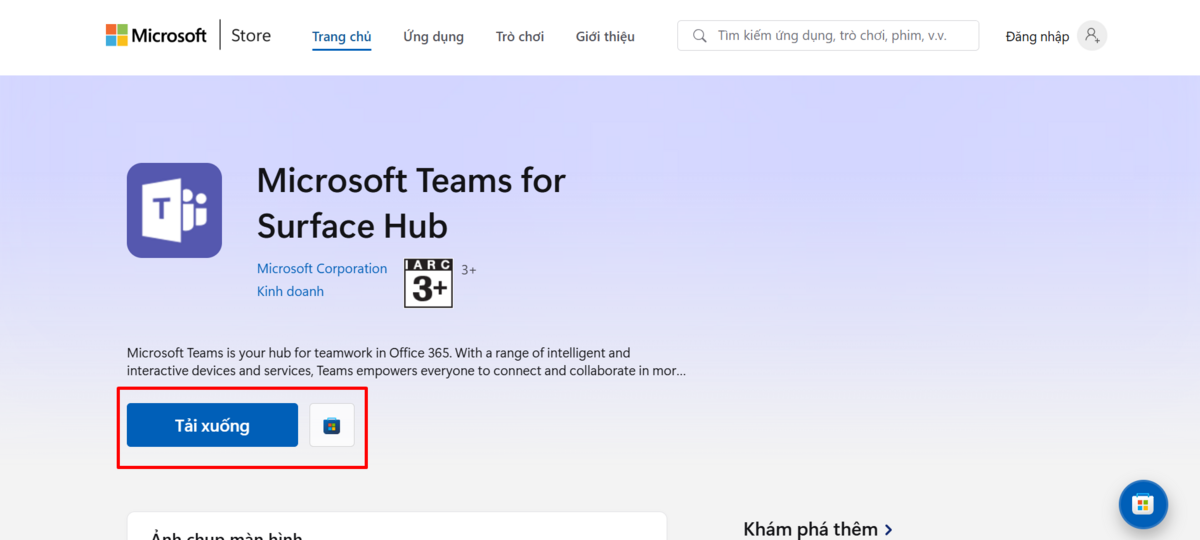Click the Tải xuống download button
This screenshot has height=540, width=1200.
coord(212,425)
